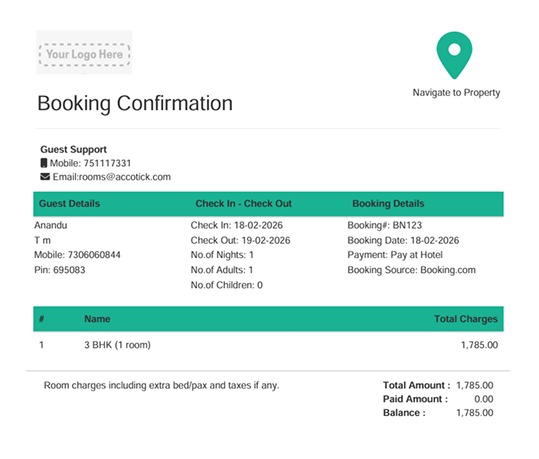Click the Payment: Pay at Hotel line
Screen dimensions: 539x459
pyautogui.click(x=395, y=255)
